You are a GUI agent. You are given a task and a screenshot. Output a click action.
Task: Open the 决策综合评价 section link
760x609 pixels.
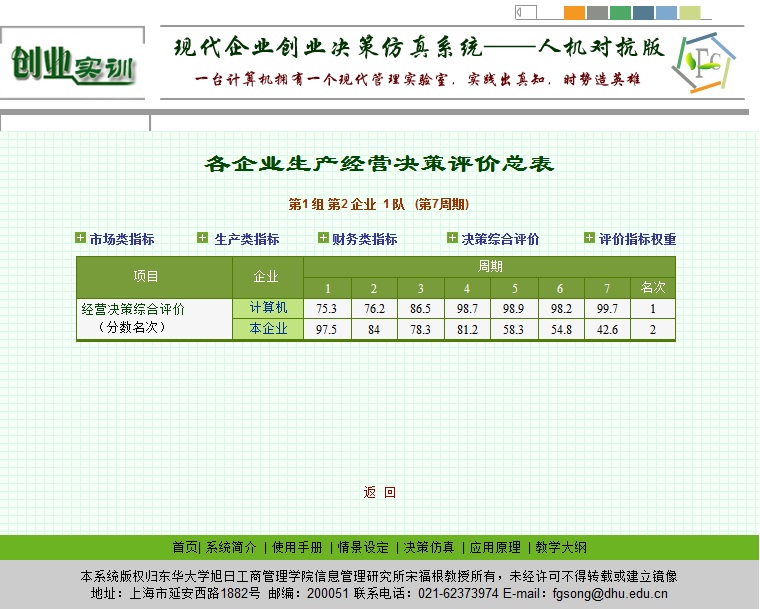500,239
